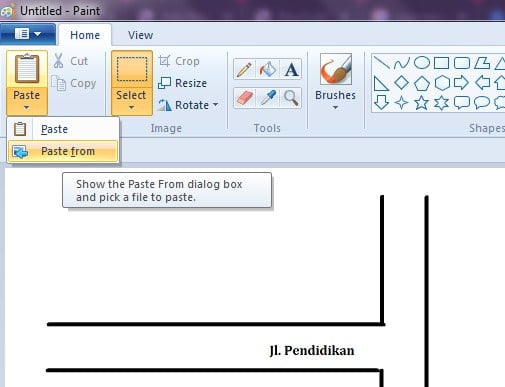Switch to the View tab

tap(140, 35)
